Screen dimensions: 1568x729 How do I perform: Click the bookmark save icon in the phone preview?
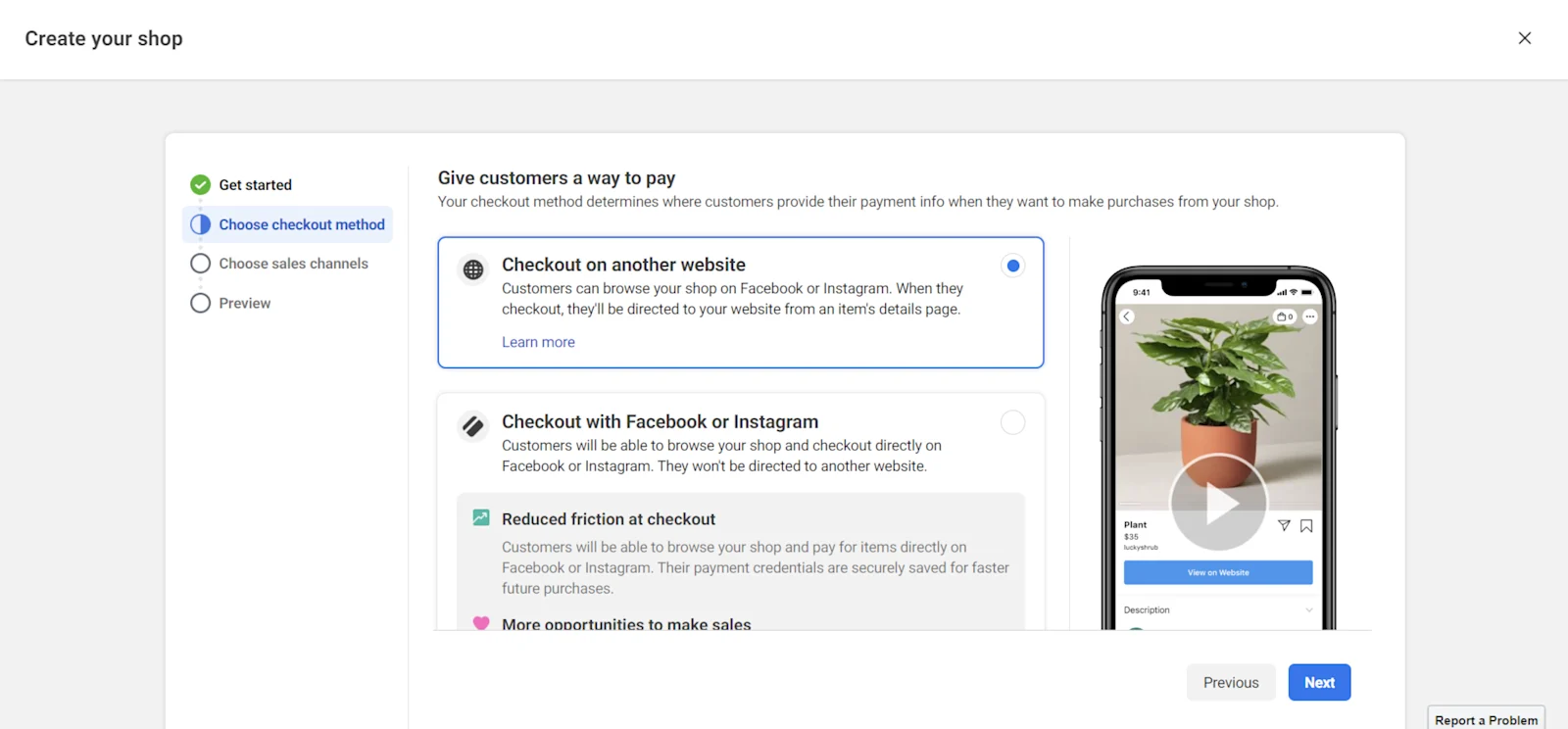point(1305,525)
